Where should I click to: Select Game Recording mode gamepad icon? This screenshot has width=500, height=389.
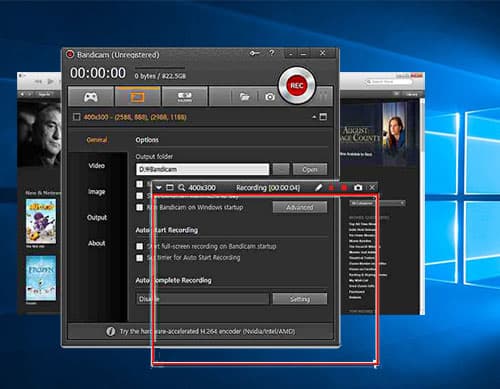coord(91,97)
